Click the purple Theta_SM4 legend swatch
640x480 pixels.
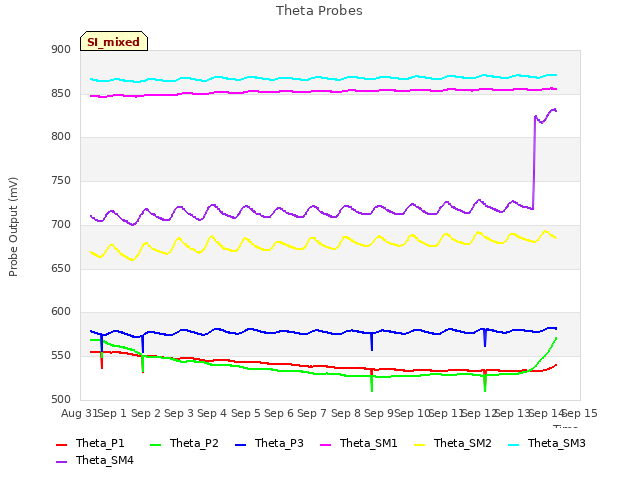(61, 461)
